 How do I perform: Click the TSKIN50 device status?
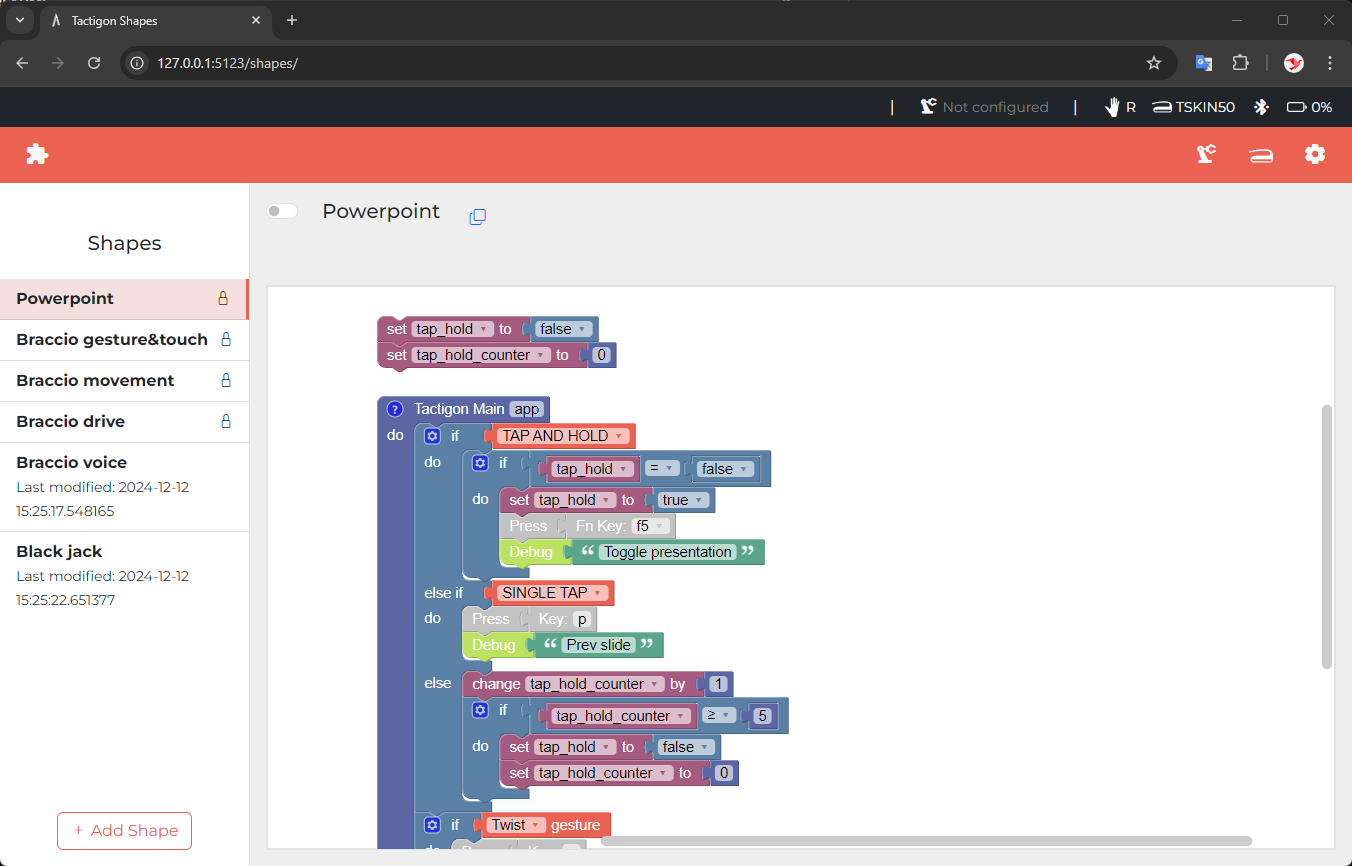1193,107
